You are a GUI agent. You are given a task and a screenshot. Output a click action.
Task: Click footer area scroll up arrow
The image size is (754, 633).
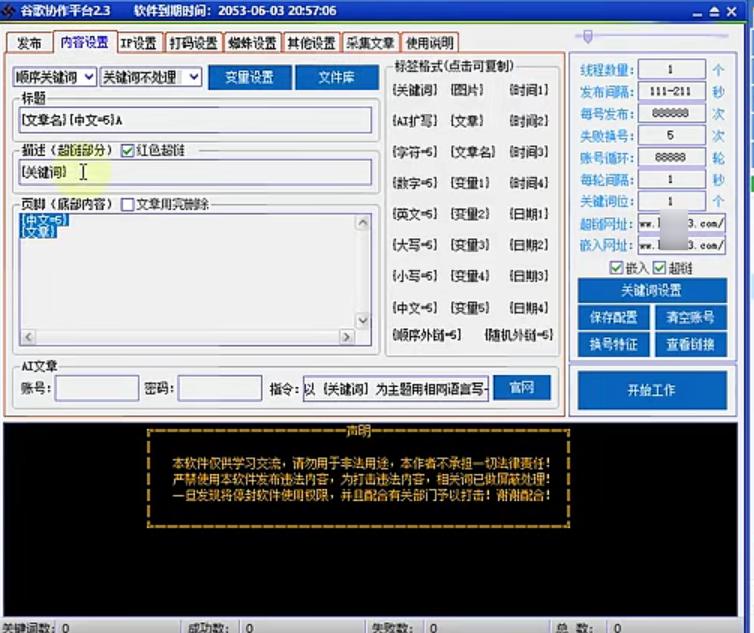pos(363,223)
